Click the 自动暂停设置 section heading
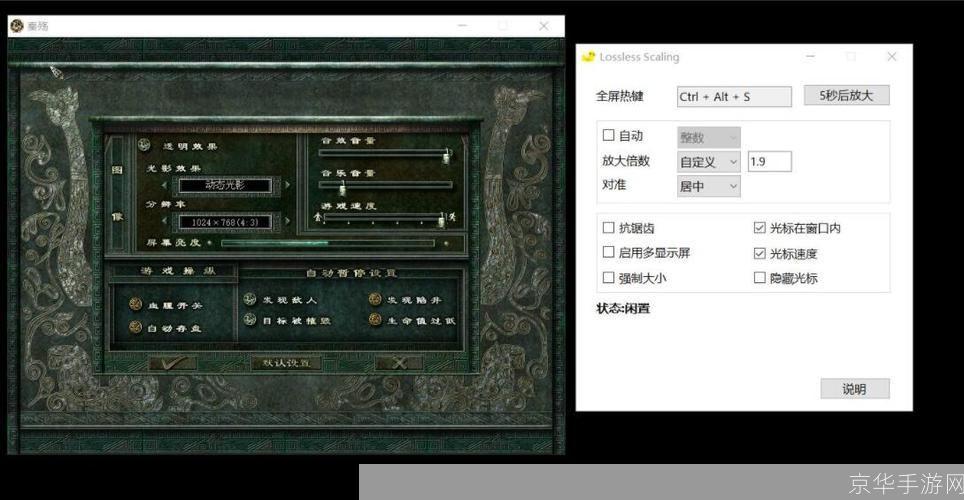Image resolution: width=964 pixels, height=500 pixels. pos(352,273)
